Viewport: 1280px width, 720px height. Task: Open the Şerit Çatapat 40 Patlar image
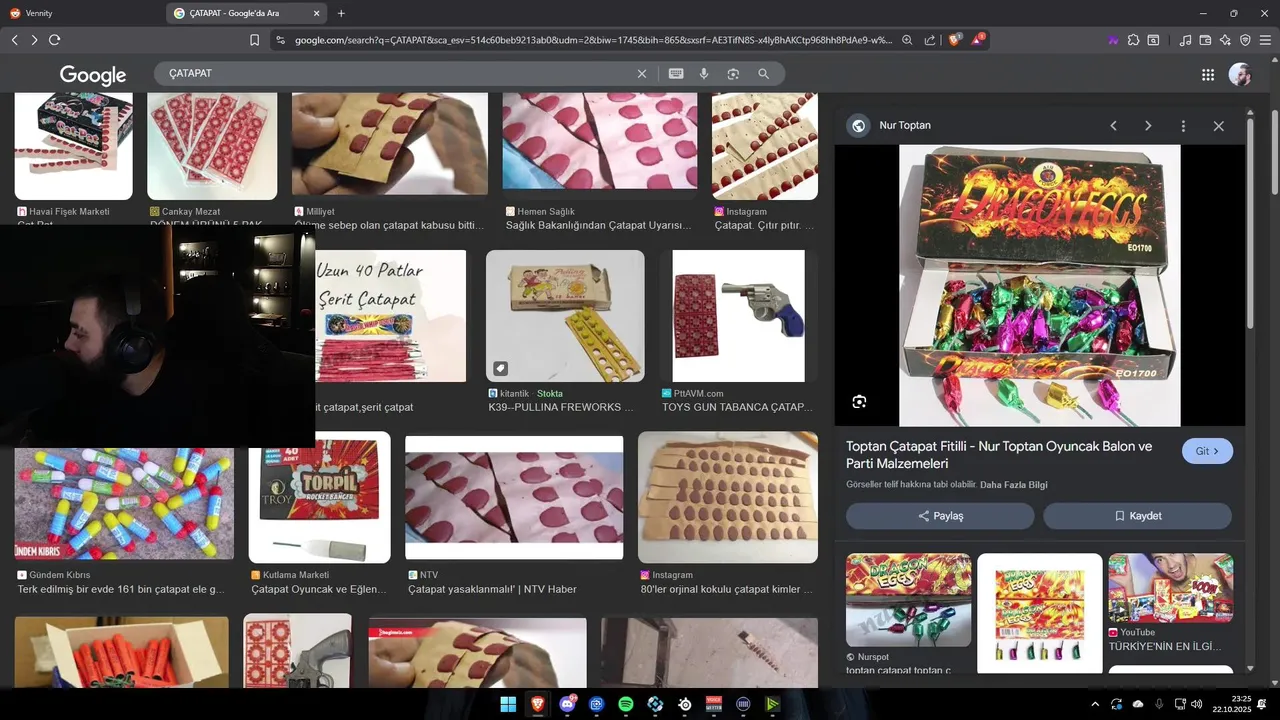point(391,316)
